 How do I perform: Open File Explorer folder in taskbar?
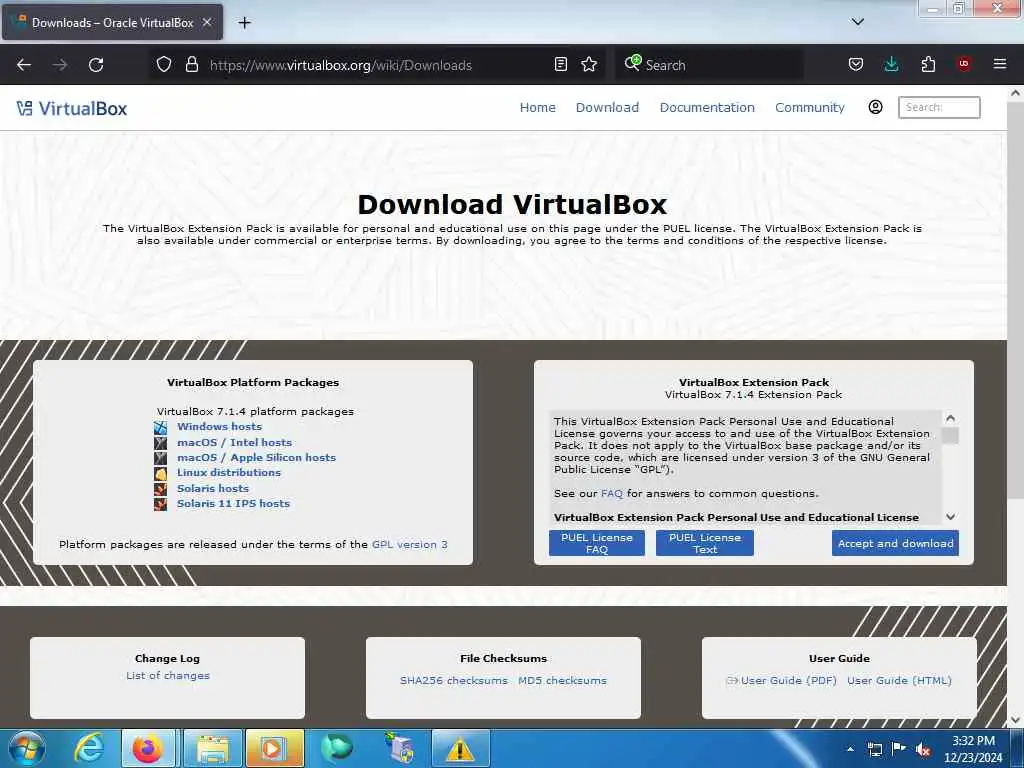[213, 748]
